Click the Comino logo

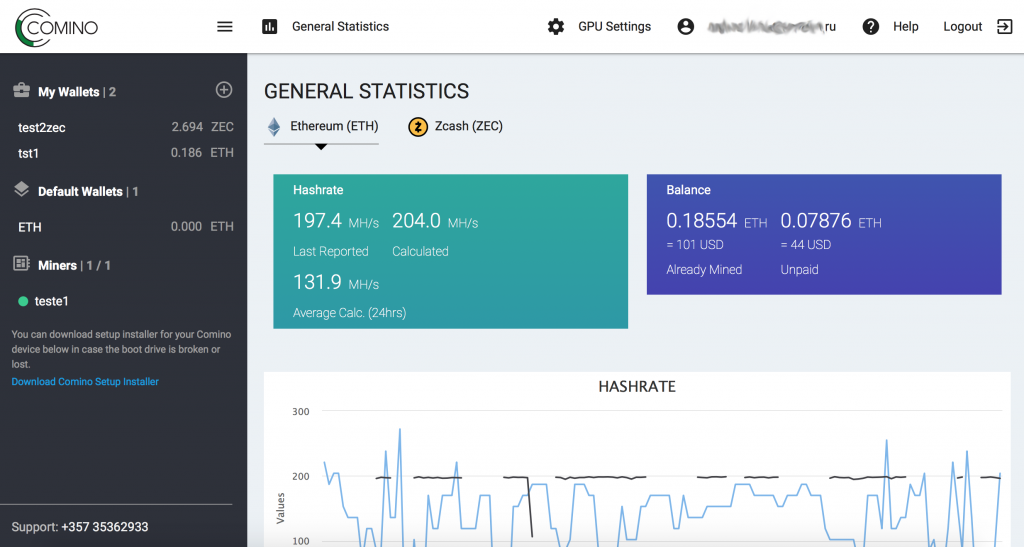coord(57,27)
